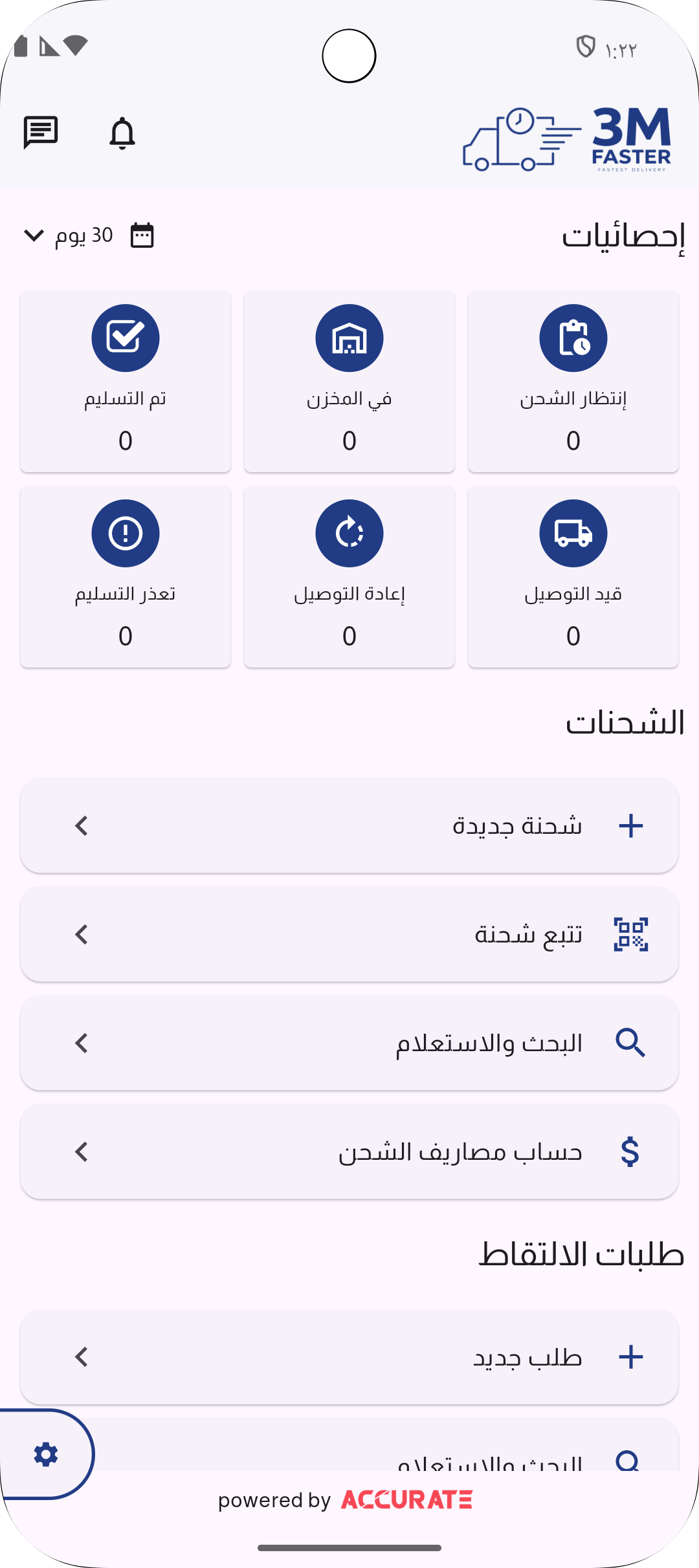Open the chevron on تتبع شحنة row
699x1568 pixels.
(x=82, y=935)
